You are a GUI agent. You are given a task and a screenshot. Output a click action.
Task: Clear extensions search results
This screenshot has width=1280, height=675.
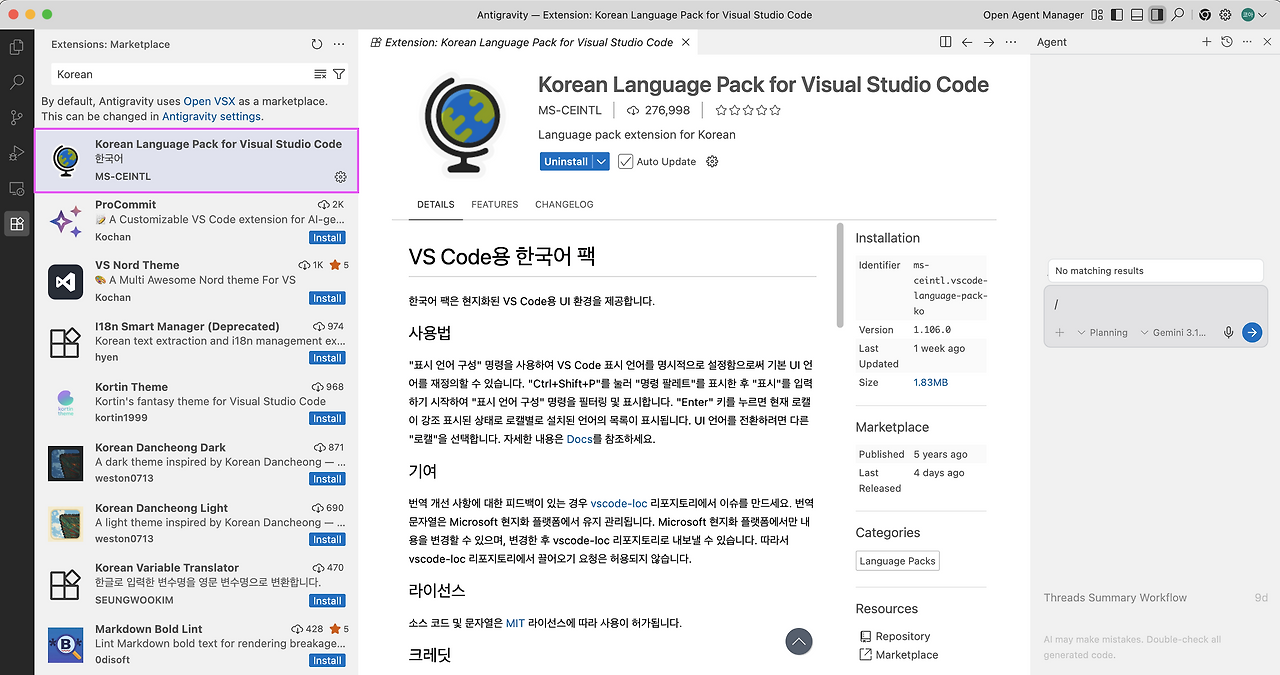click(320, 74)
